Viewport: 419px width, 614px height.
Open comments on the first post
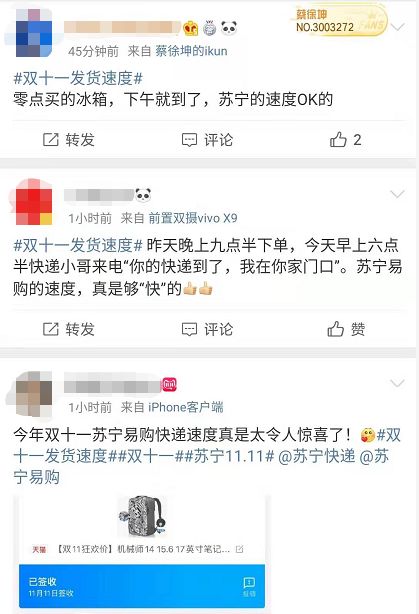click(x=208, y=140)
